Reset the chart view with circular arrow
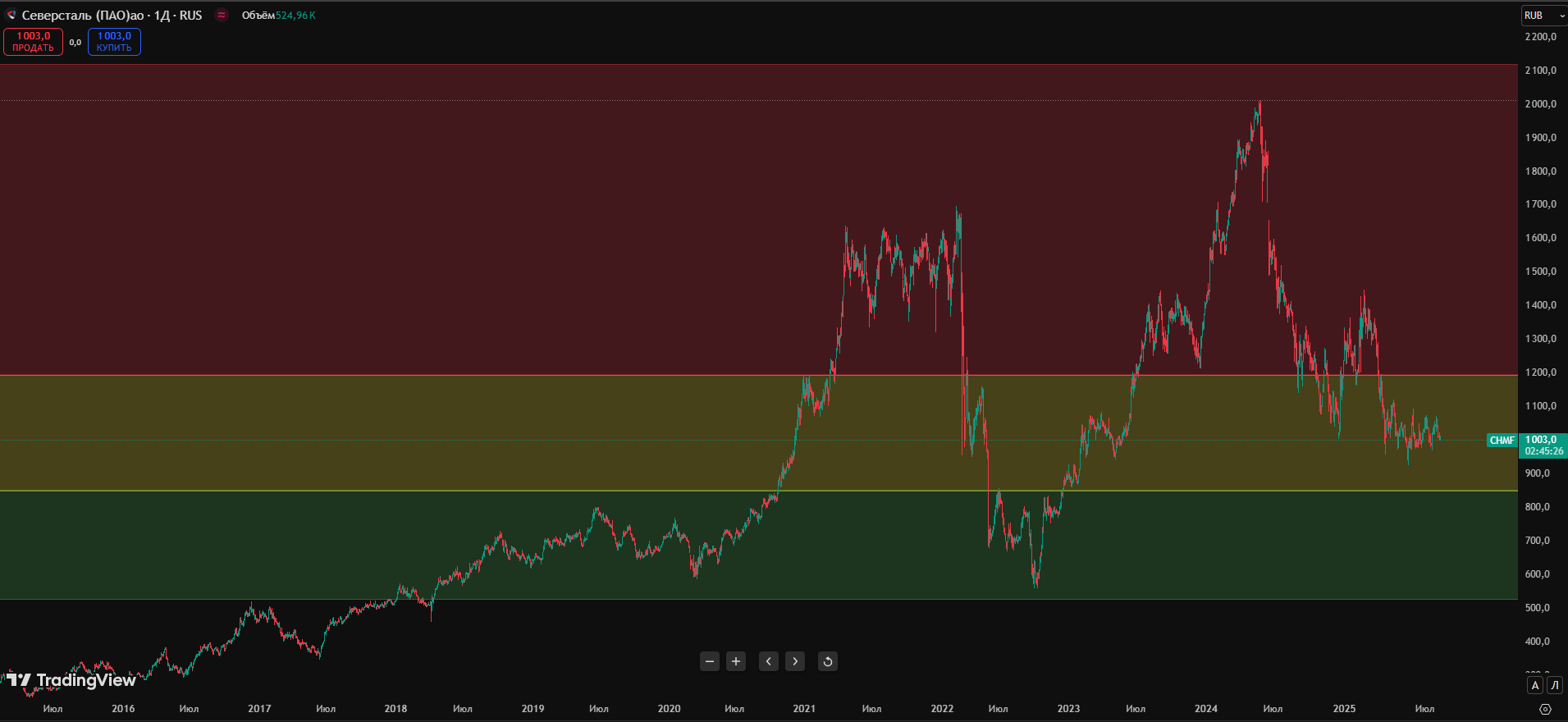The height and width of the screenshot is (722, 1568). click(x=828, y=661)
